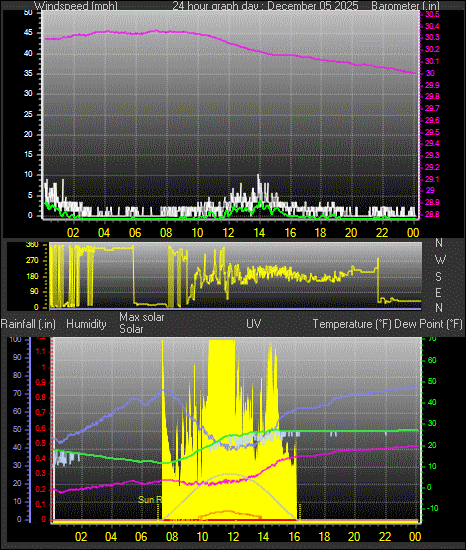This screenshot has width=466, height=550.
Task: Click the "Temperature (°F)" legend label
Action: (x=352, y=324)
